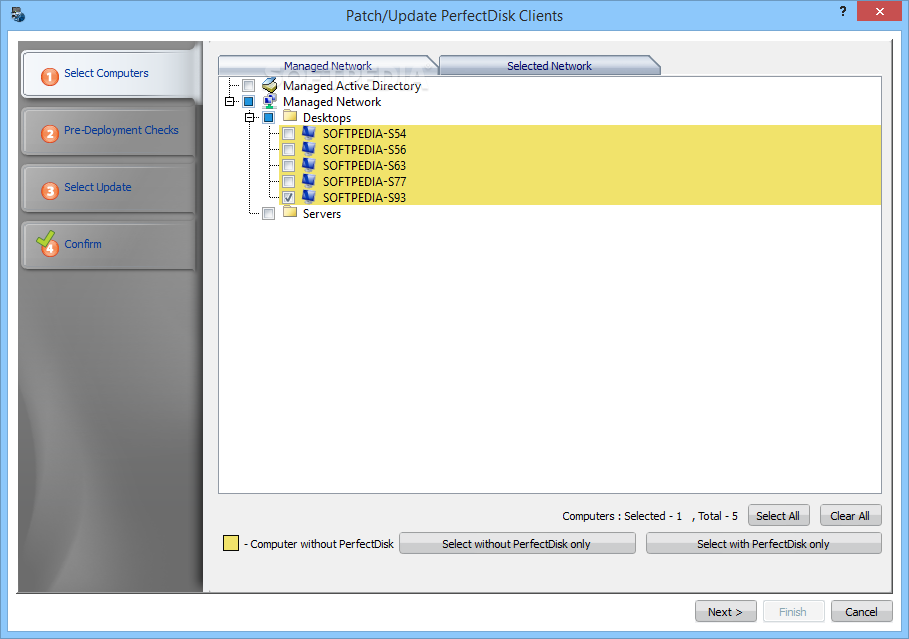Click the step 1 orange number icon
Image resolution: width=909 pixels, height=639 pixels.
pos(50,76)
